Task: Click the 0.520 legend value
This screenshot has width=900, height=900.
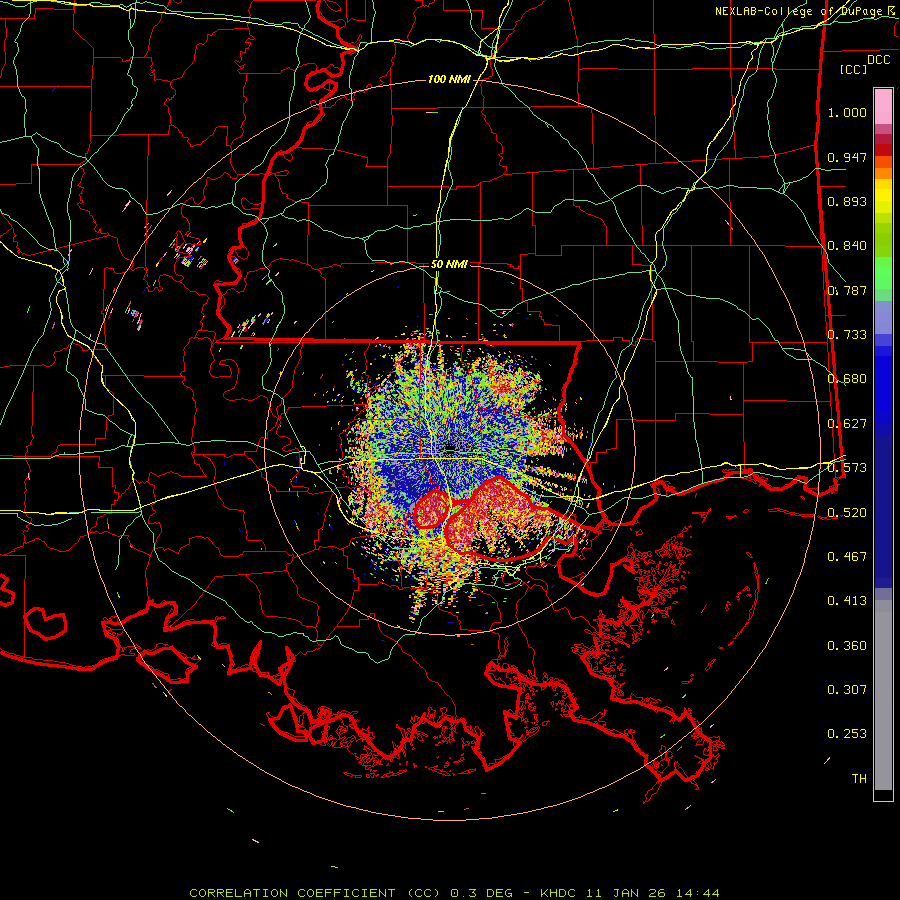Action: (847, 513)
